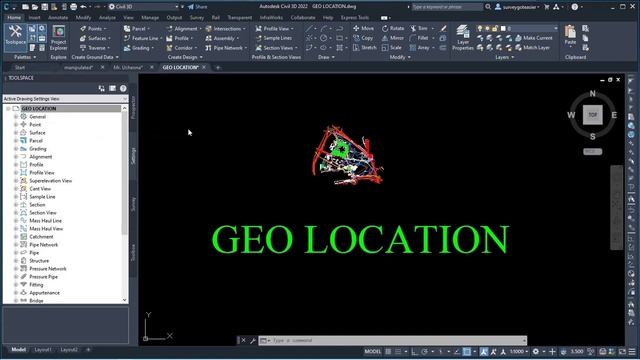Add a new drawing tab with plus button

click(x=218, y=67)
